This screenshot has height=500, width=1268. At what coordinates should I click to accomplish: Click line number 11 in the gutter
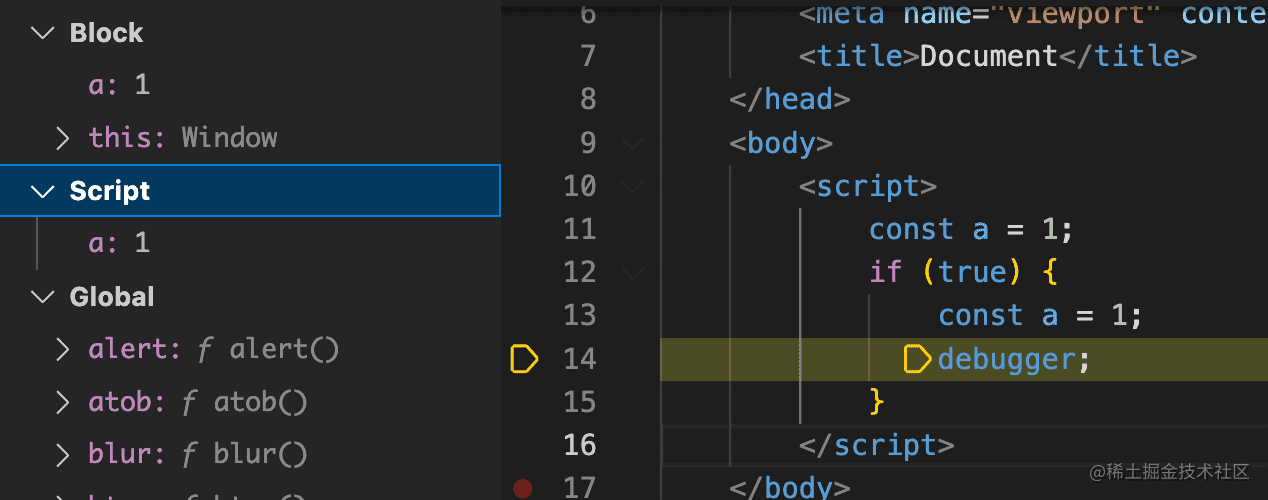pyautogui.click(x=580, y=229)
